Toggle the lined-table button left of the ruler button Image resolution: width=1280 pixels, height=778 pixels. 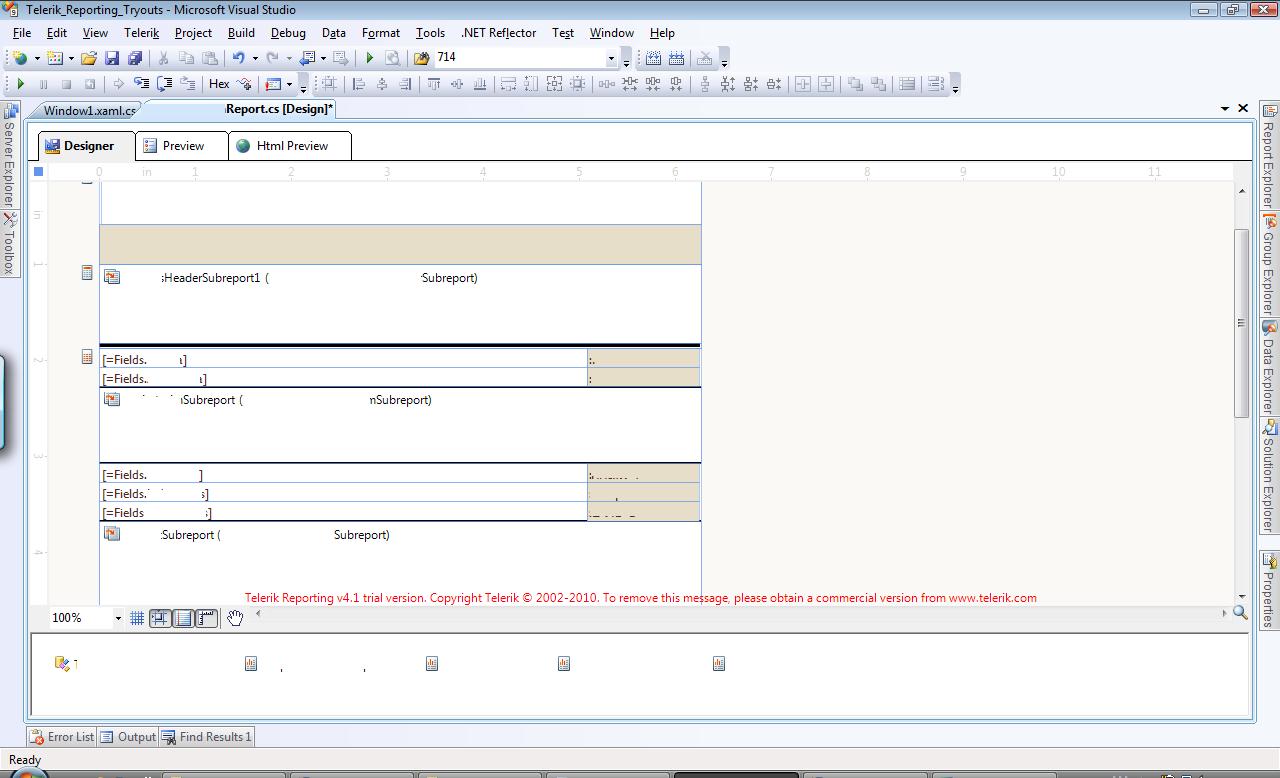point(183,618)
